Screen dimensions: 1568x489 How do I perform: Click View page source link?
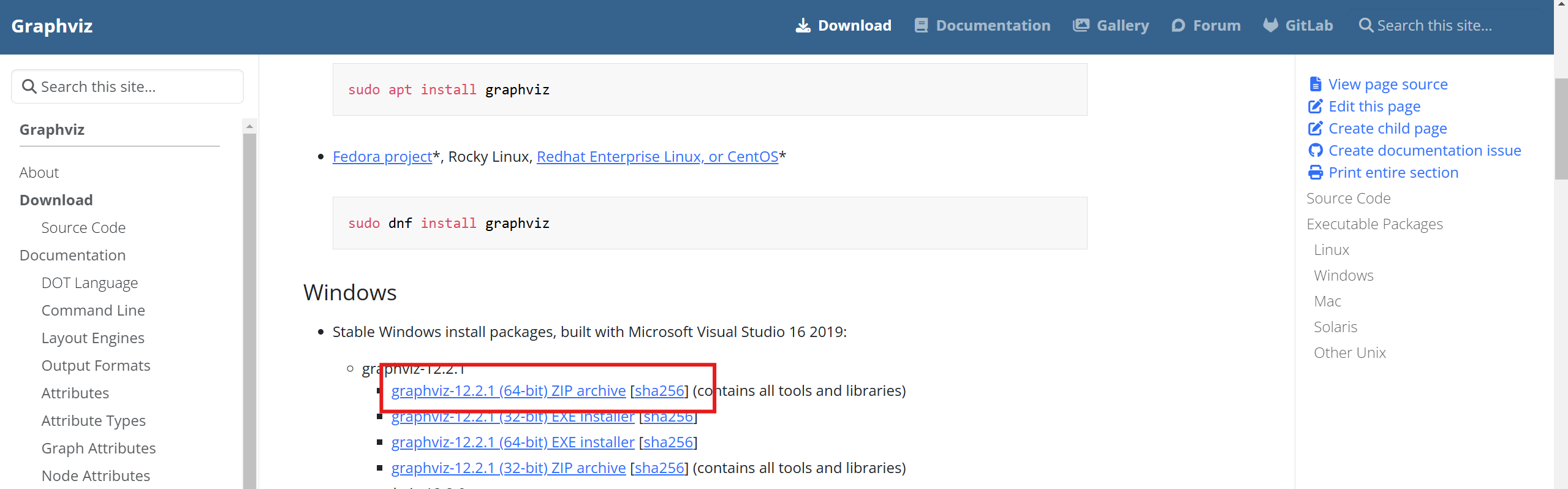click(1388, 84)
